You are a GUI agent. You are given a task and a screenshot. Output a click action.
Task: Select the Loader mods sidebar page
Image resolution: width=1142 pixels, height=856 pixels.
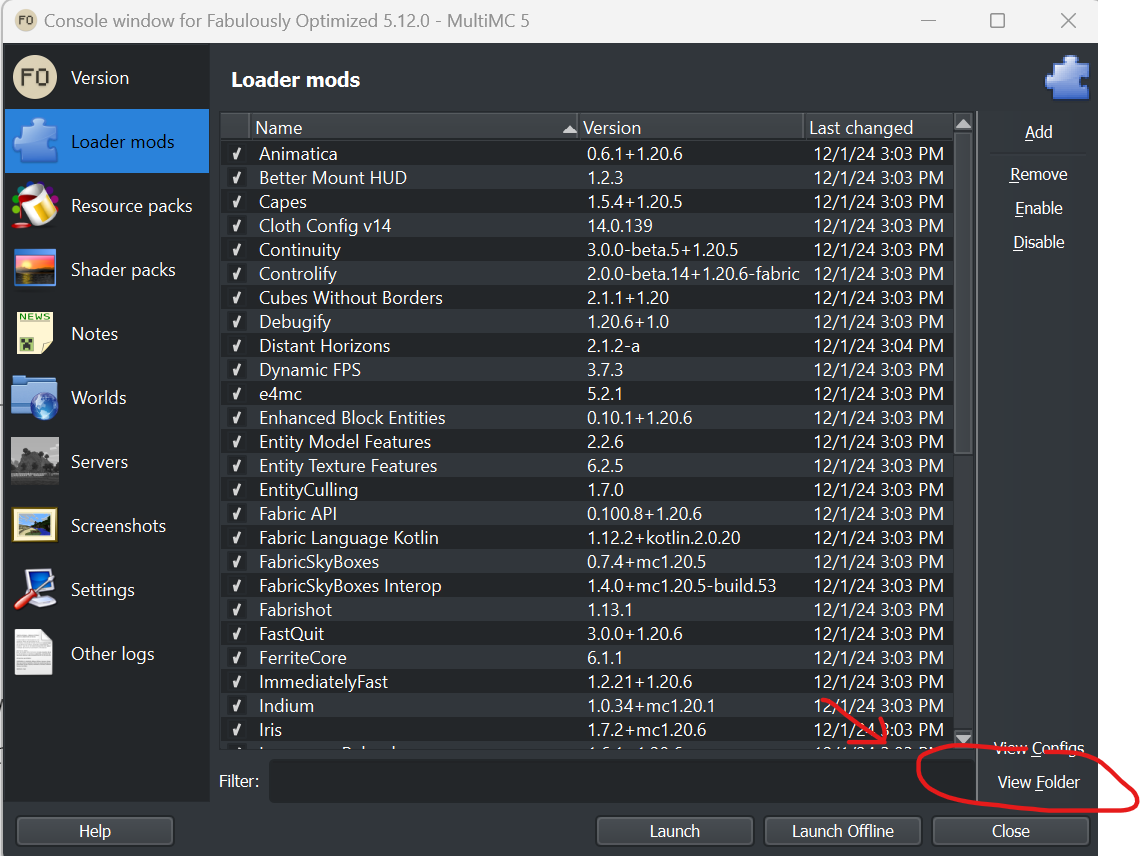coord(107,141)
